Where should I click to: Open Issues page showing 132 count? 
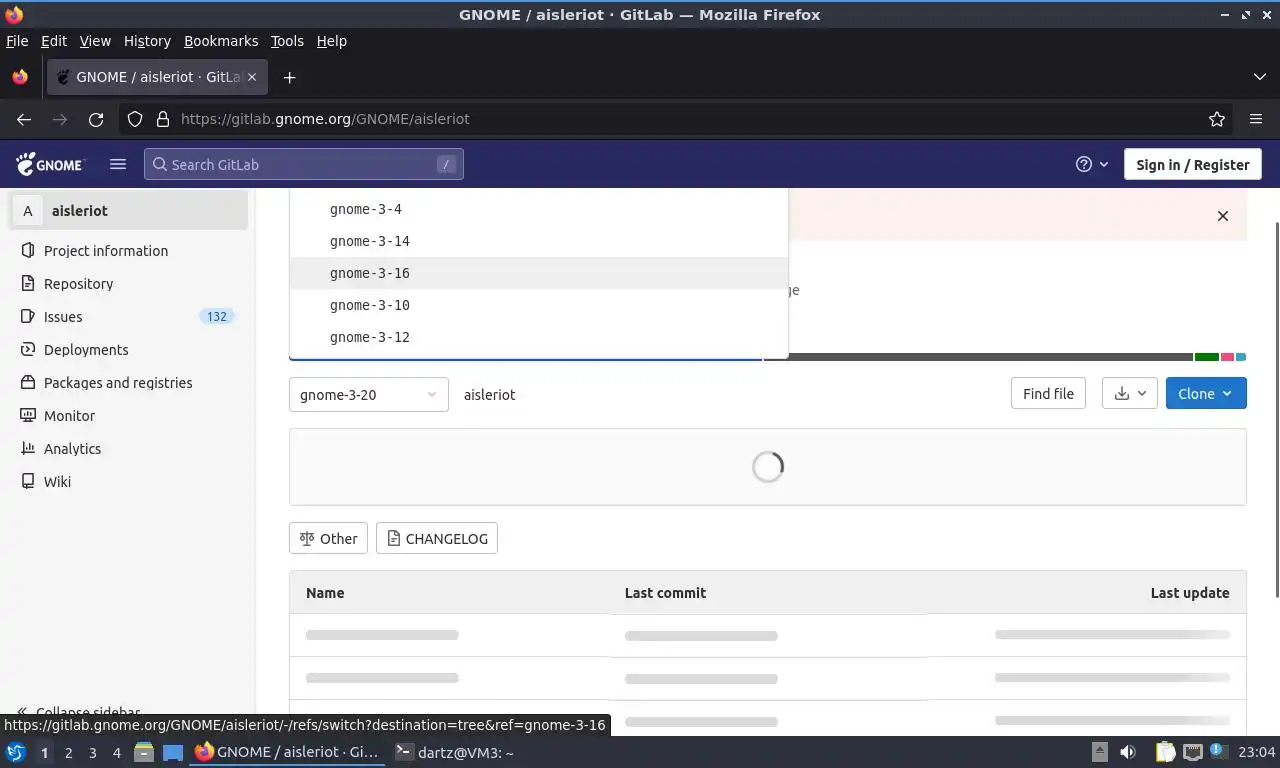[128, 316]
